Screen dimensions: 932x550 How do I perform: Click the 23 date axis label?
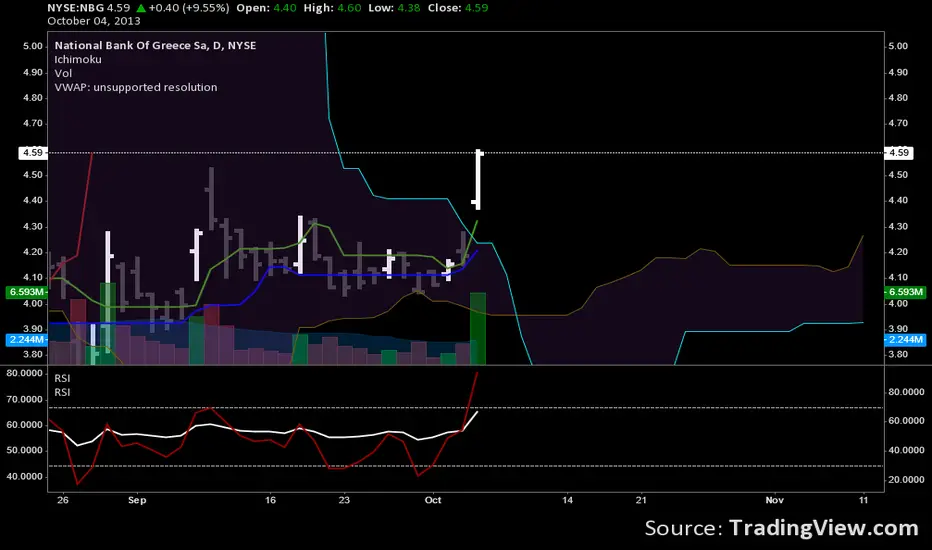344,500
